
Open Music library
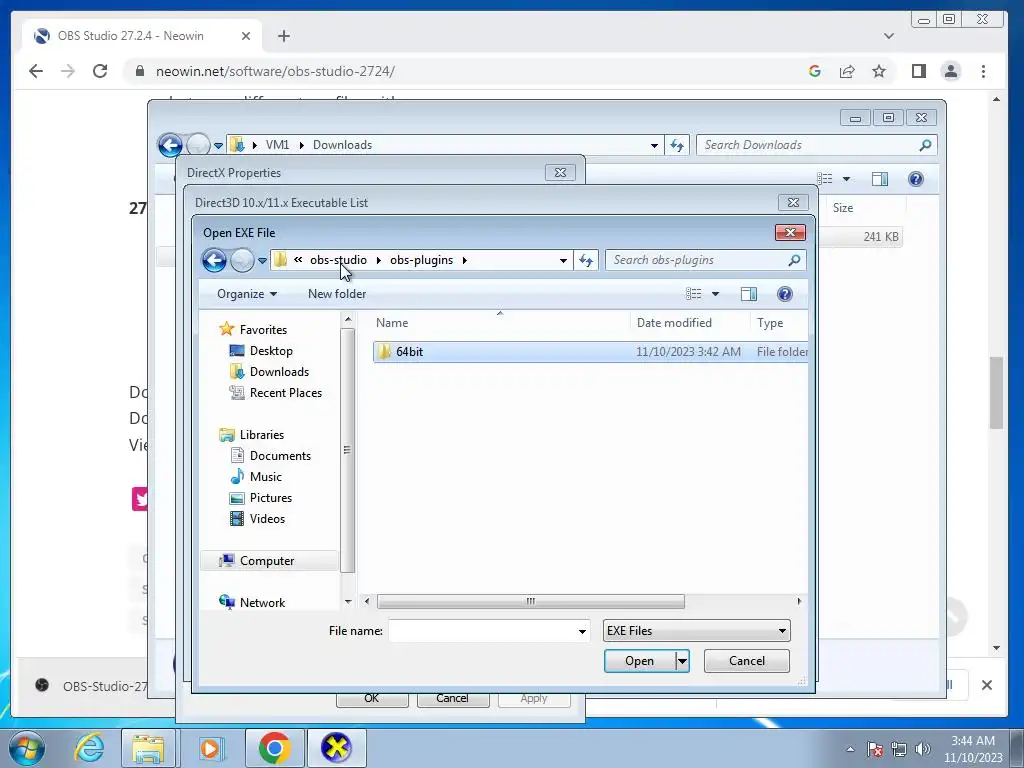pos(265,477)
